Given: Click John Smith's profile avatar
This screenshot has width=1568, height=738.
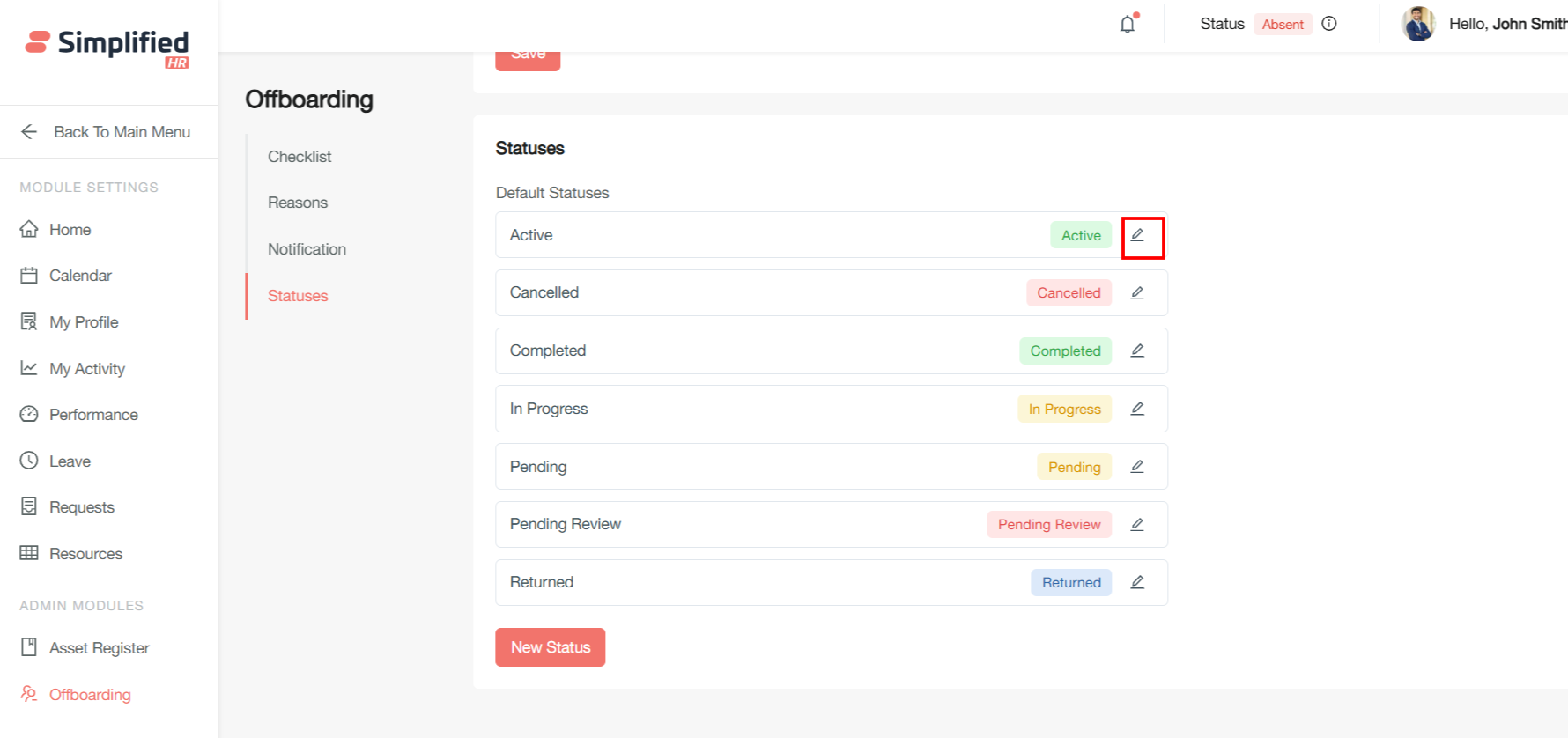Looking at the screenshot, I should (x=1418, y=24).
